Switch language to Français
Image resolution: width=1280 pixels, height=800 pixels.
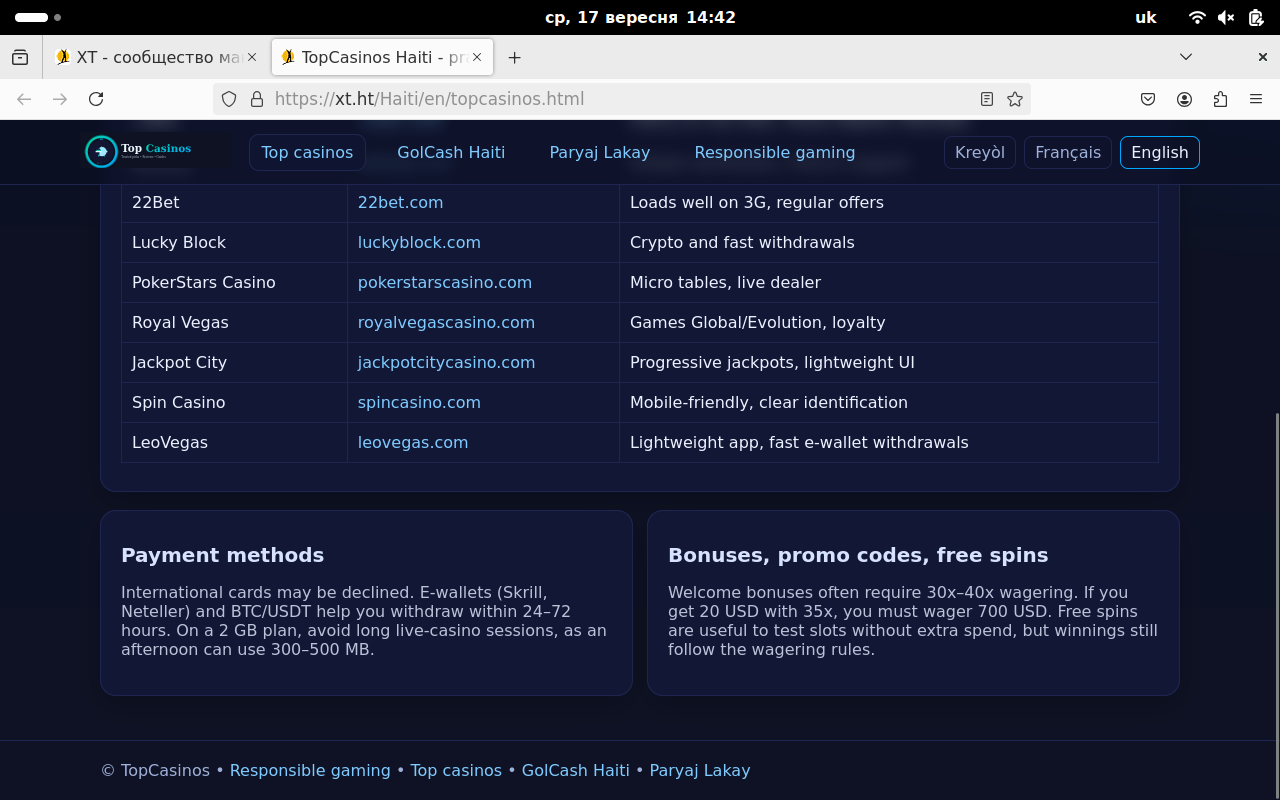tap(1068, 152)
